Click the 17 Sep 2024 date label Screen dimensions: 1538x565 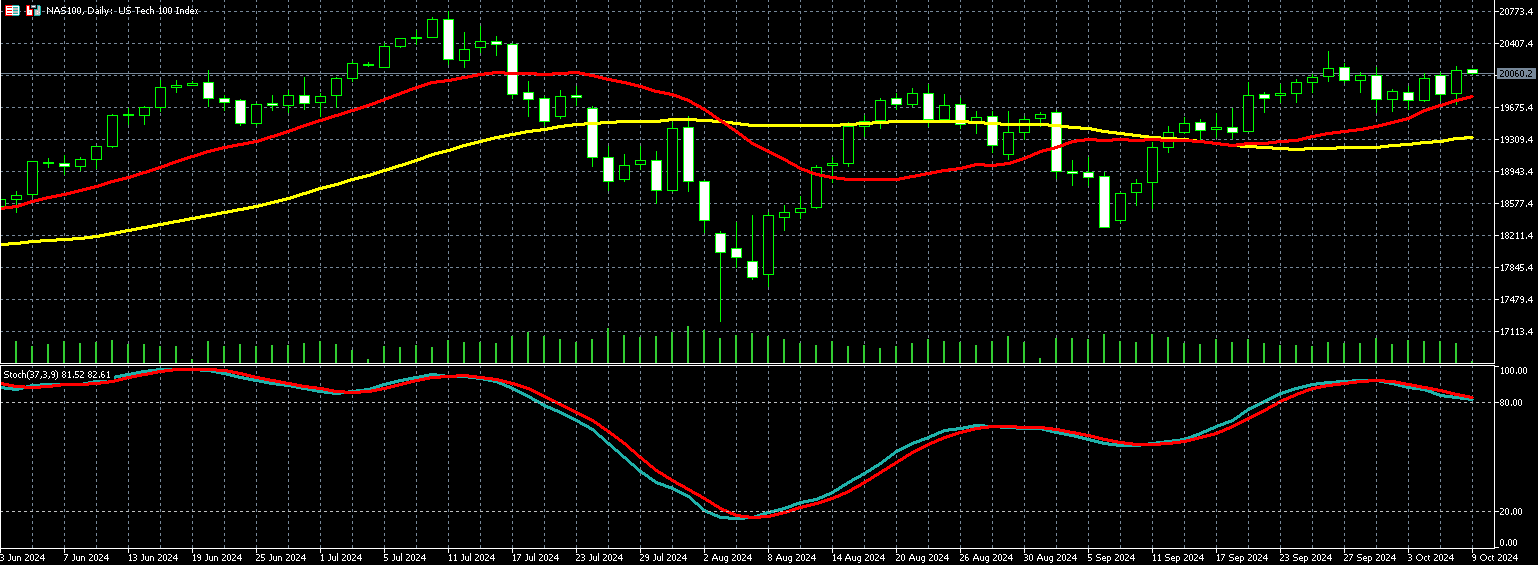[1241, 557]
